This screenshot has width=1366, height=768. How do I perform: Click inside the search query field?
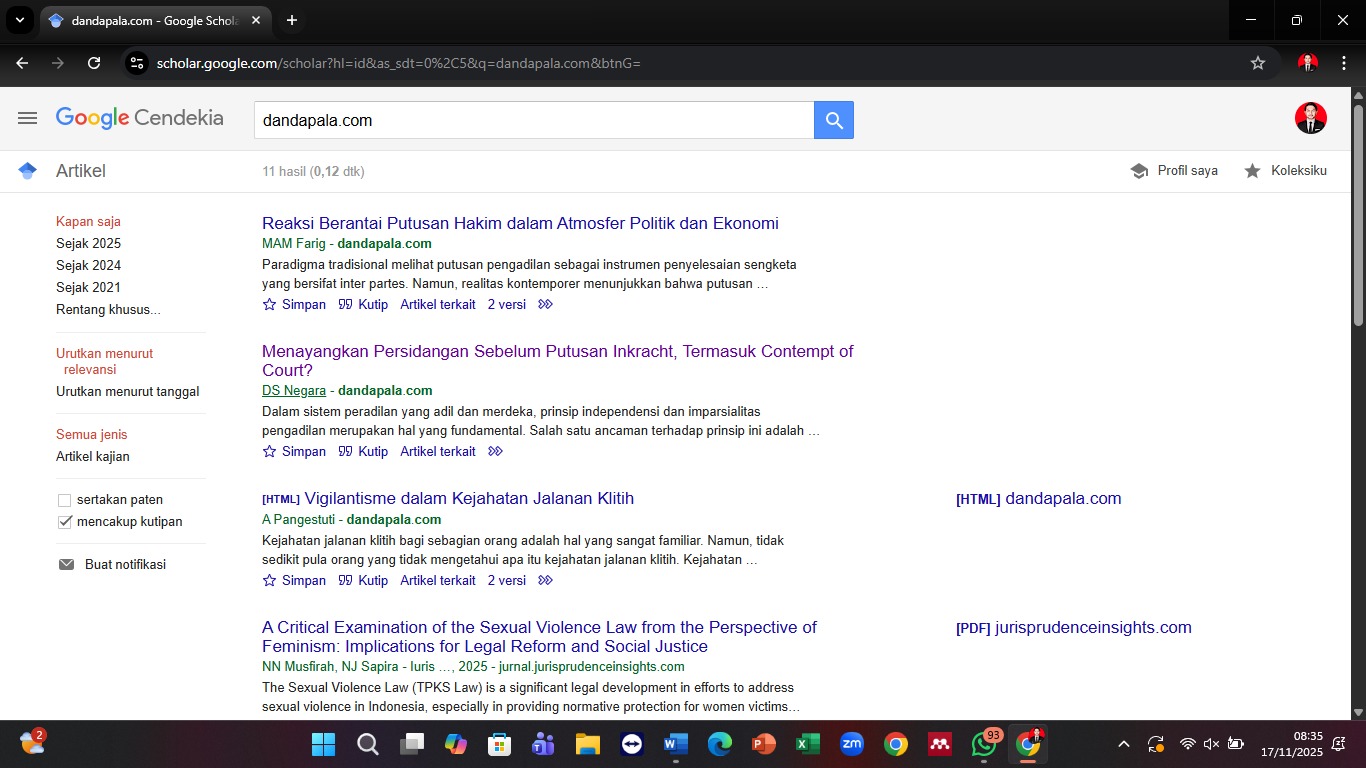click(530, 119)
